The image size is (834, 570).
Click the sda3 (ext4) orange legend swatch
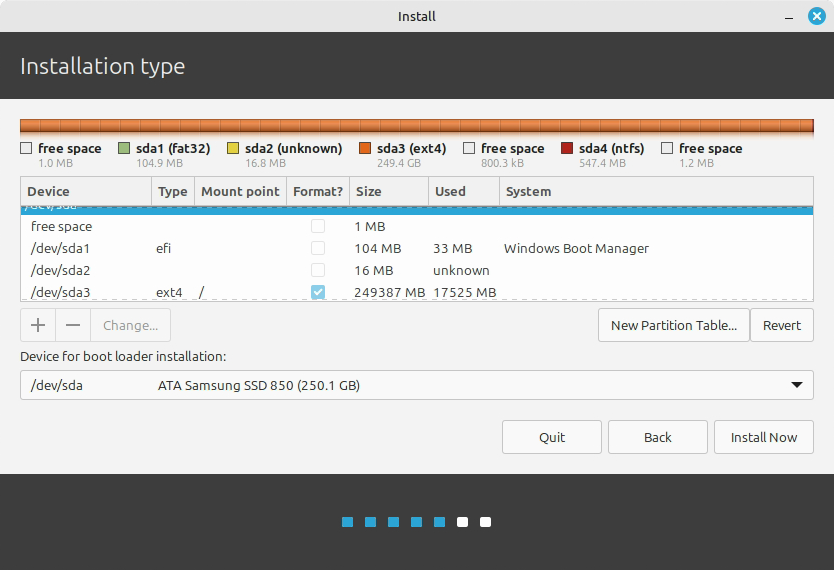tap(365, 149)
